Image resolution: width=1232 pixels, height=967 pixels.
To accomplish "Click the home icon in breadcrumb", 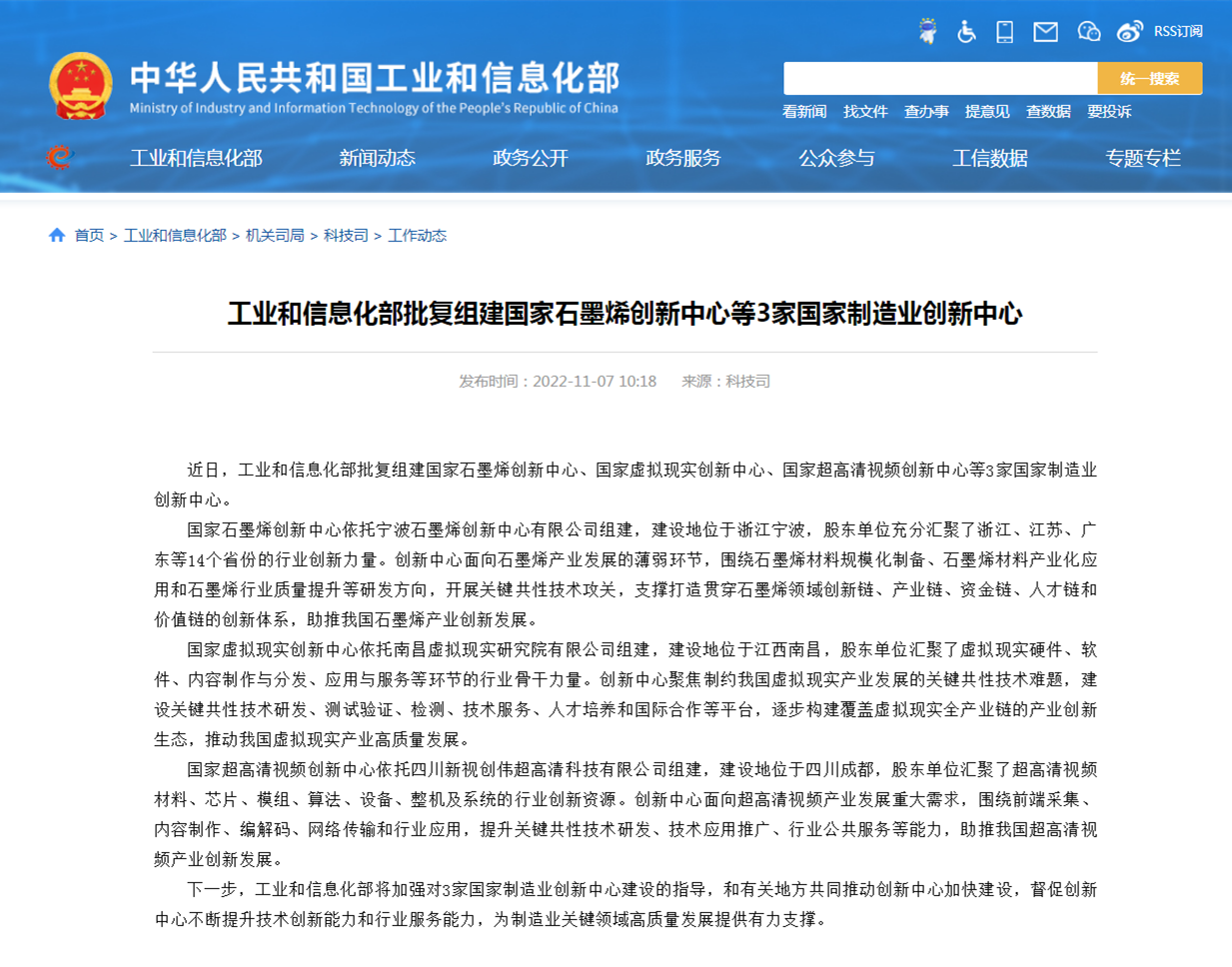I will click(x=57, y=235).
